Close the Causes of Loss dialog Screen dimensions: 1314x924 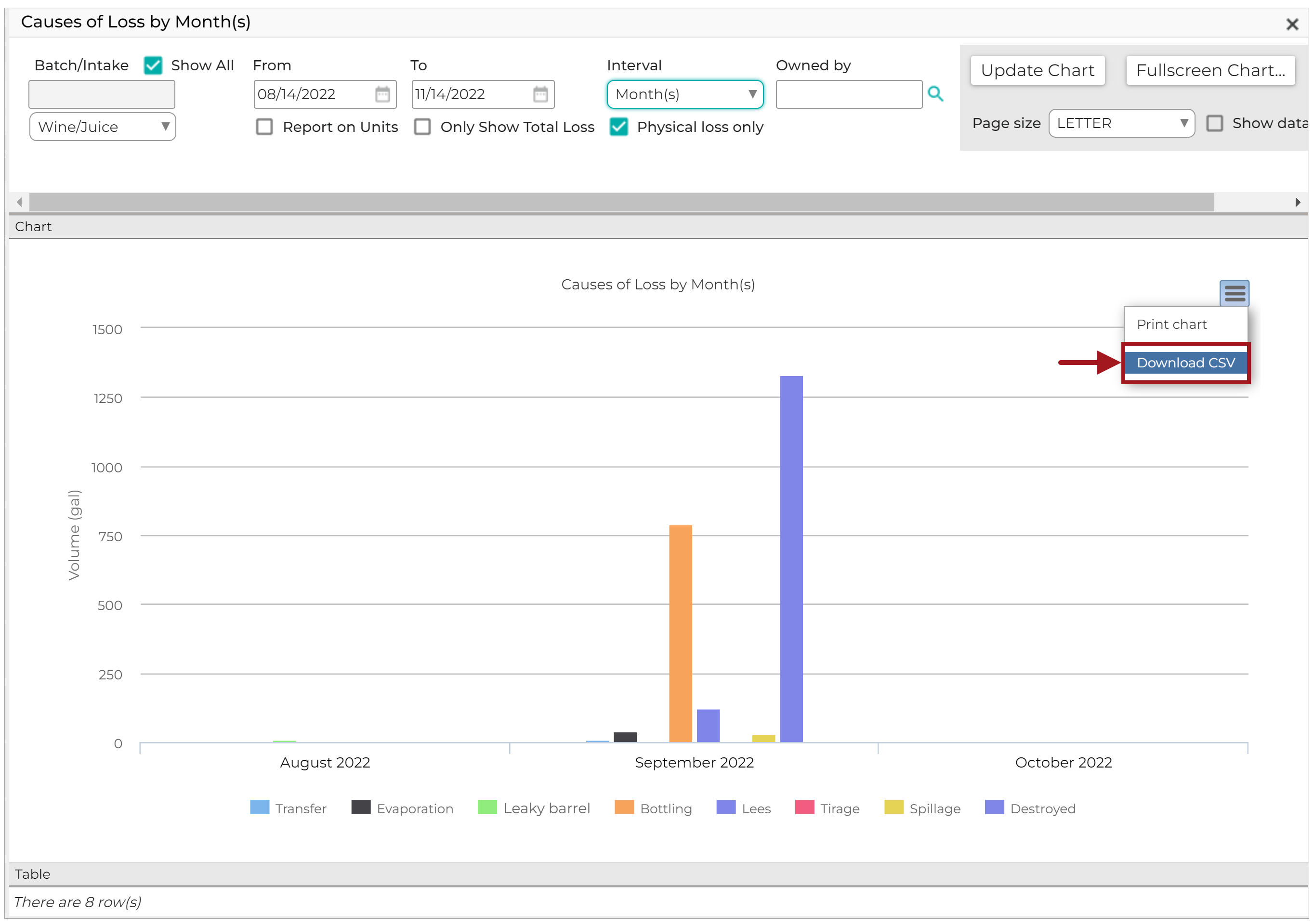(1292, 24)
